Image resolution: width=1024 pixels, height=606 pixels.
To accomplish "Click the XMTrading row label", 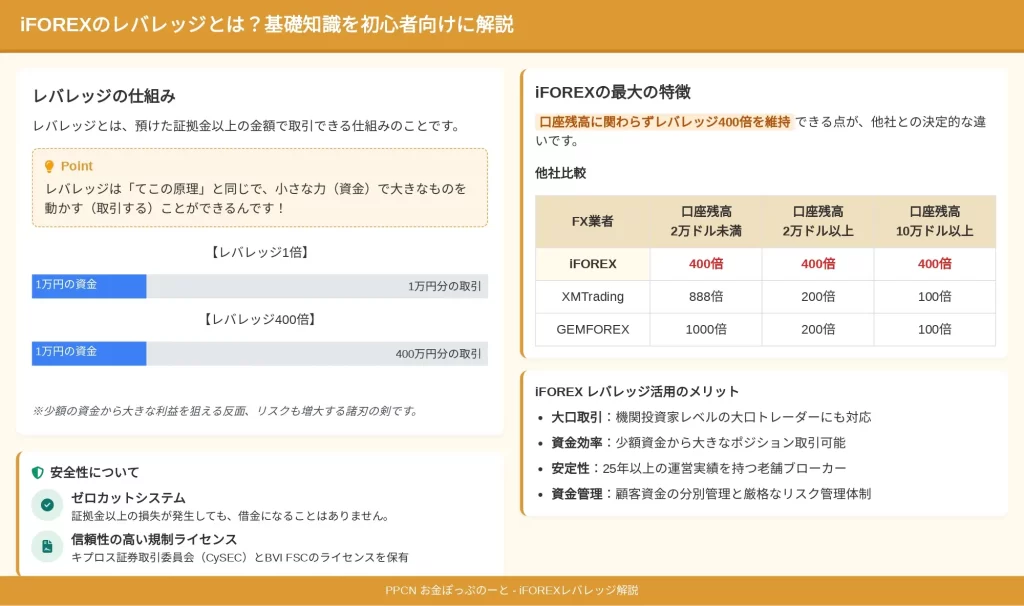I will pyautogui.click(x=592, y=296).
